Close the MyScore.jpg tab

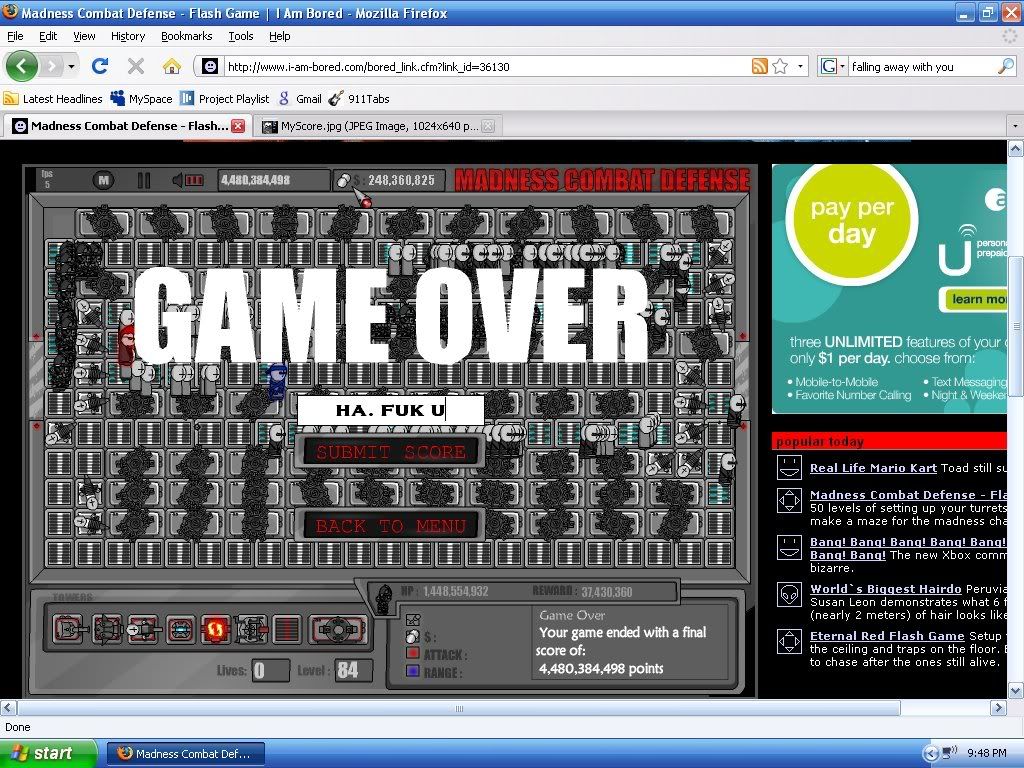pyautogui.click(x=488, y=126)
